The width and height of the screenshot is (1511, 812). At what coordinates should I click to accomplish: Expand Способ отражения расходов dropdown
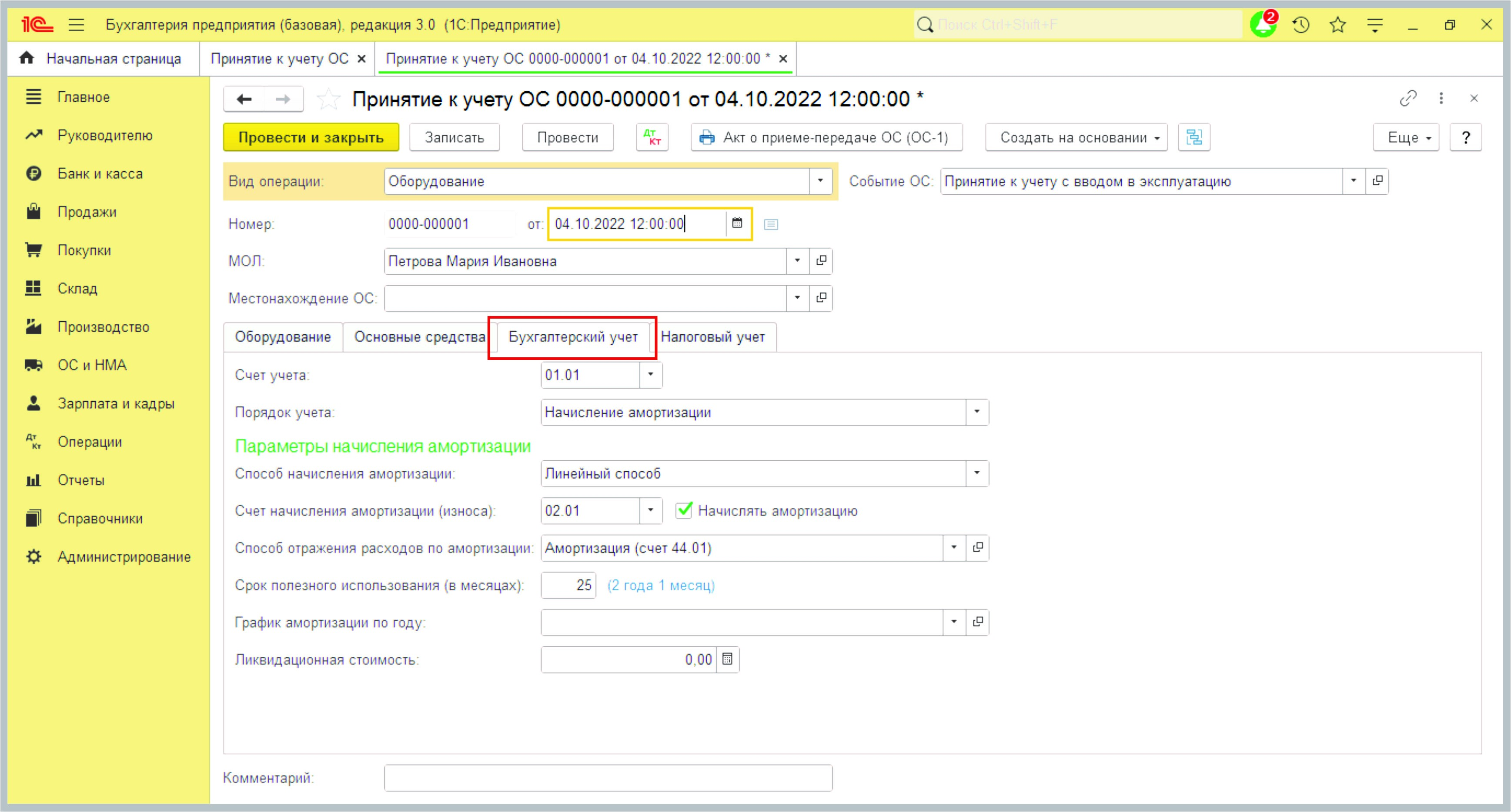pos(954,548)
